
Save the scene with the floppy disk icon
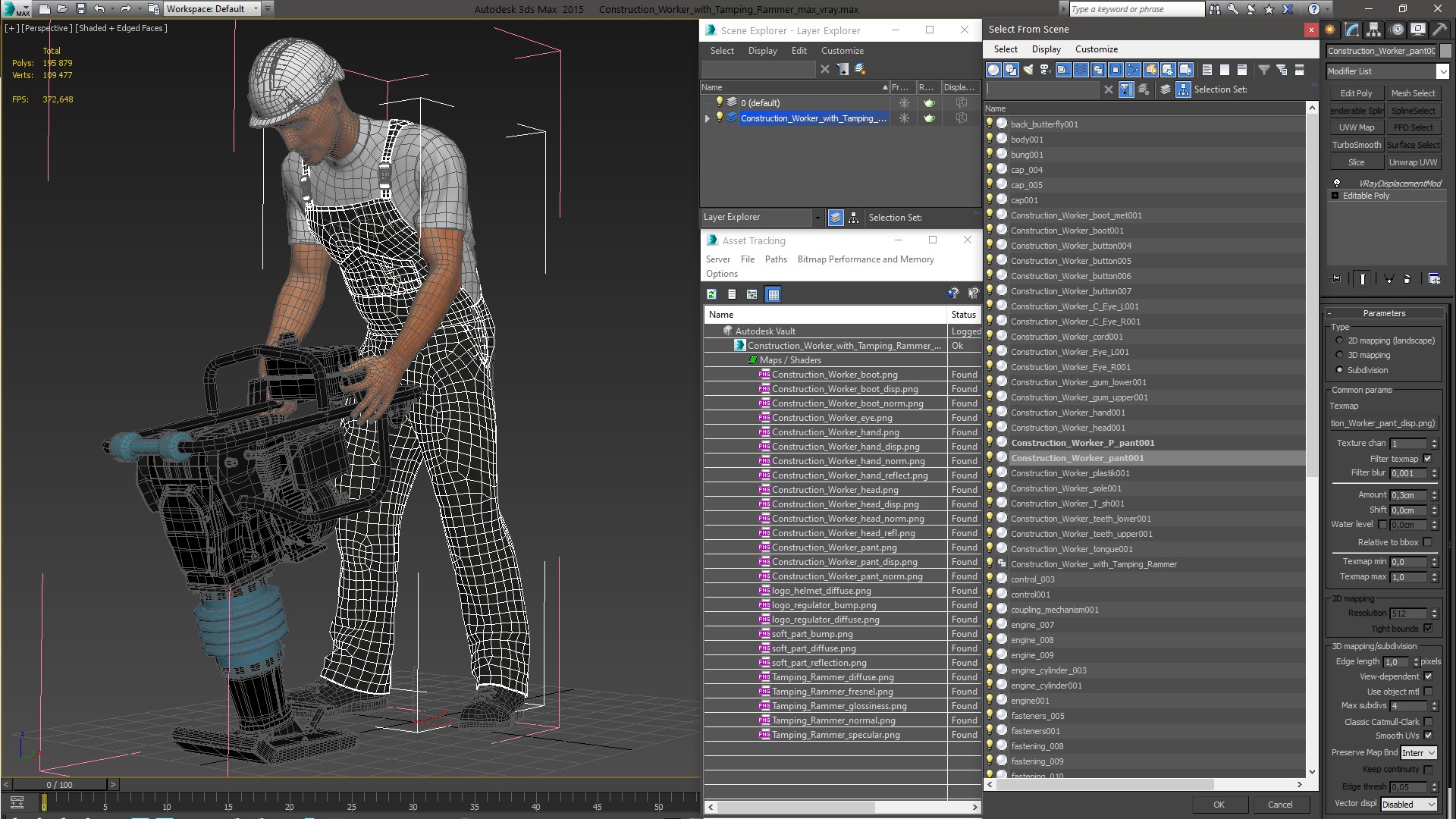81,9
